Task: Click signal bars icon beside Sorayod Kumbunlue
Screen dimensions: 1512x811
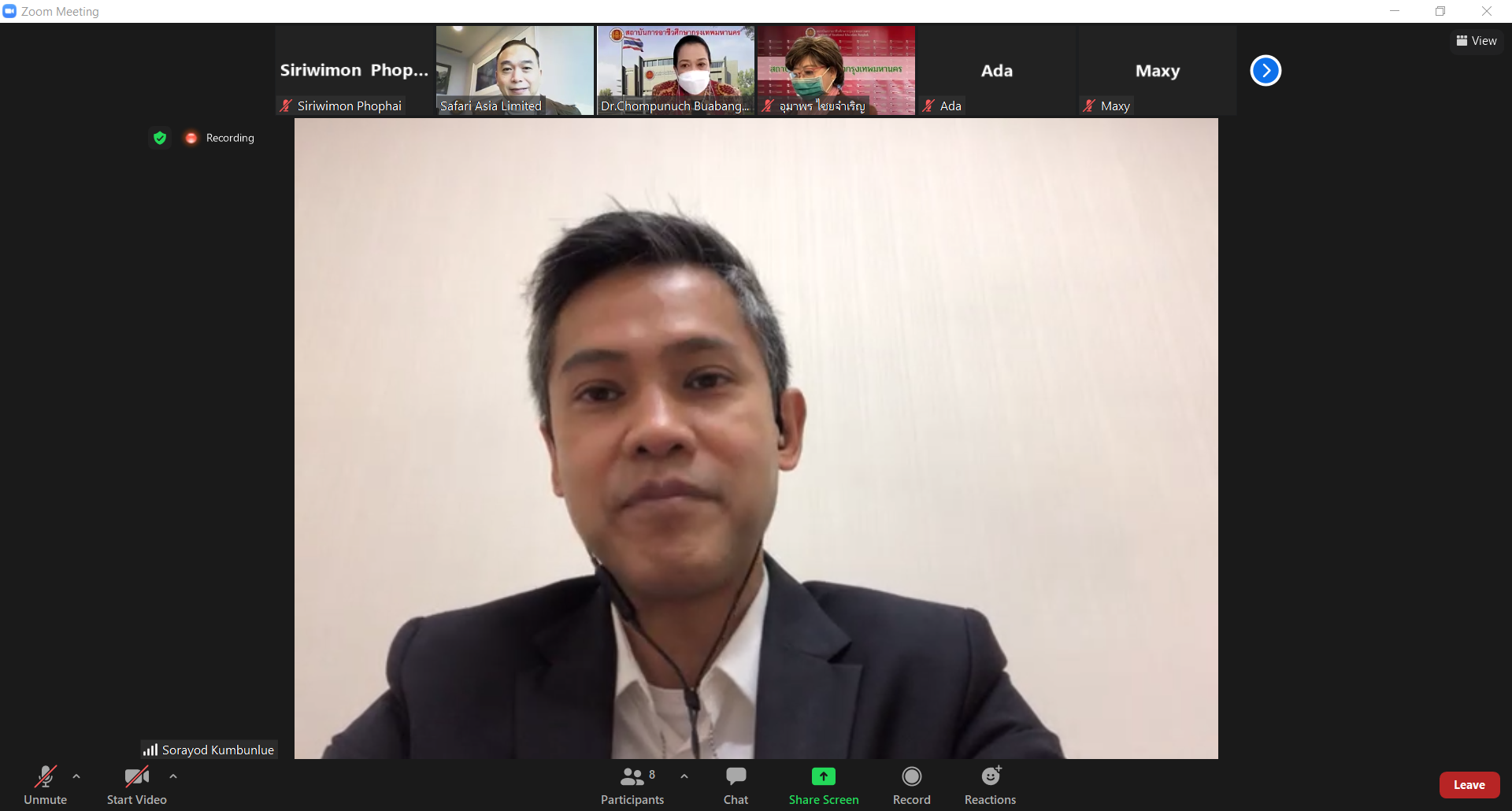Action: (150, 750)
